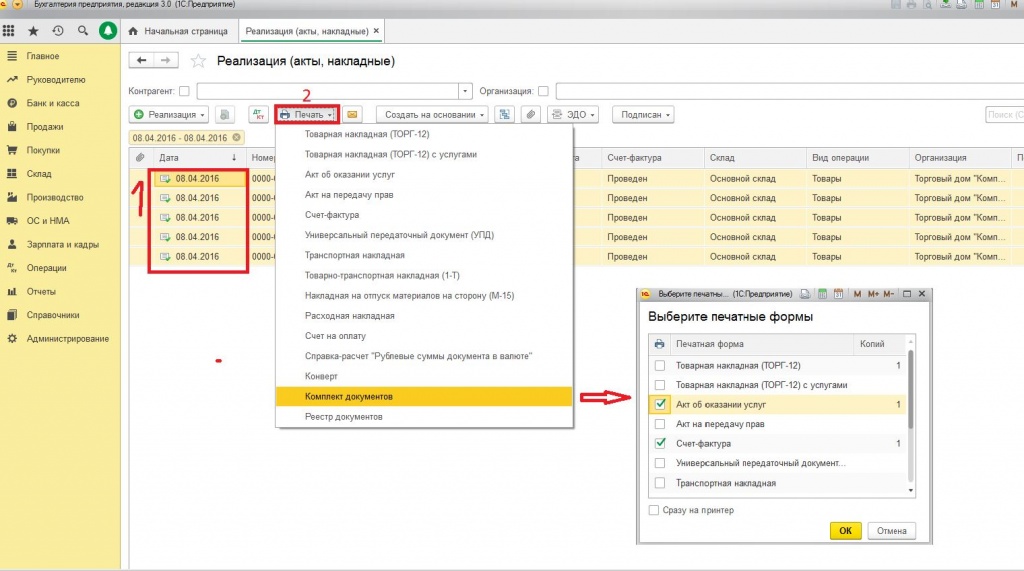Expand the Подписан filter dropdown
This screenshot has width=1024, height=571.
coord(643,114)
